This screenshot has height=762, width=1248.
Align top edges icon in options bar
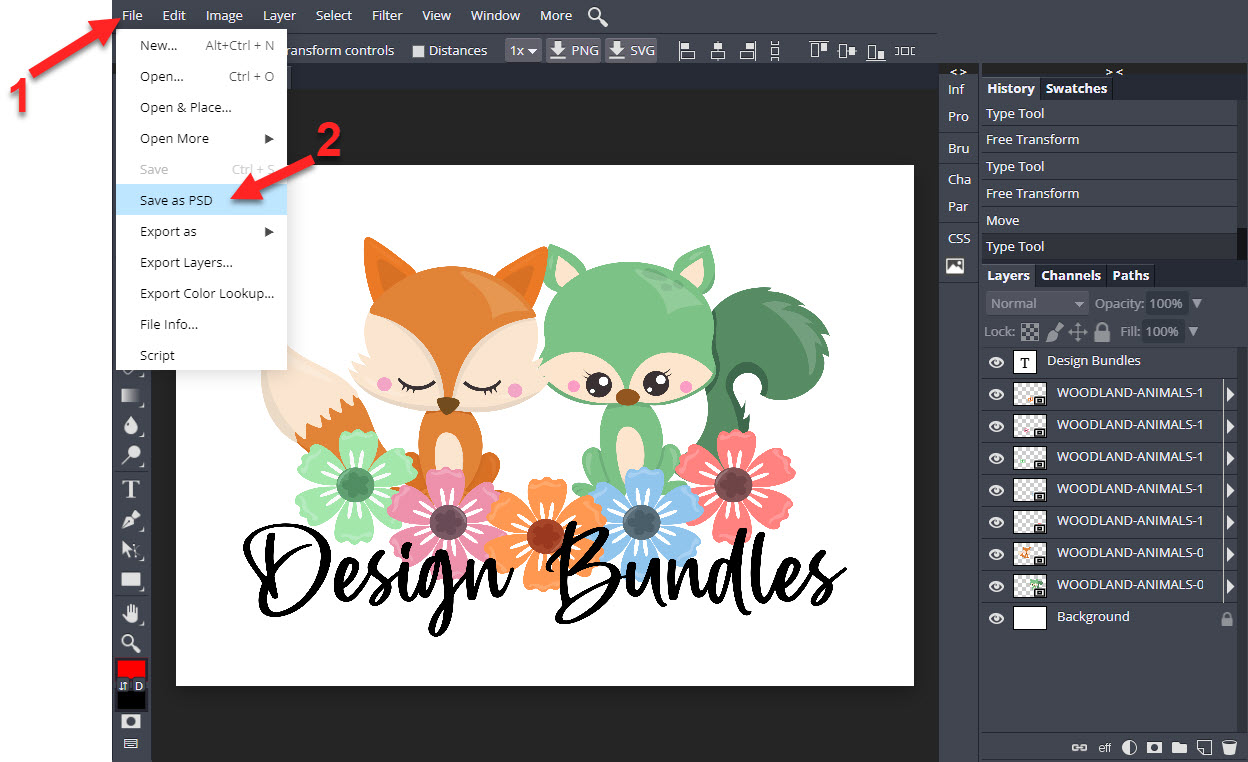[x=819, y=50]
